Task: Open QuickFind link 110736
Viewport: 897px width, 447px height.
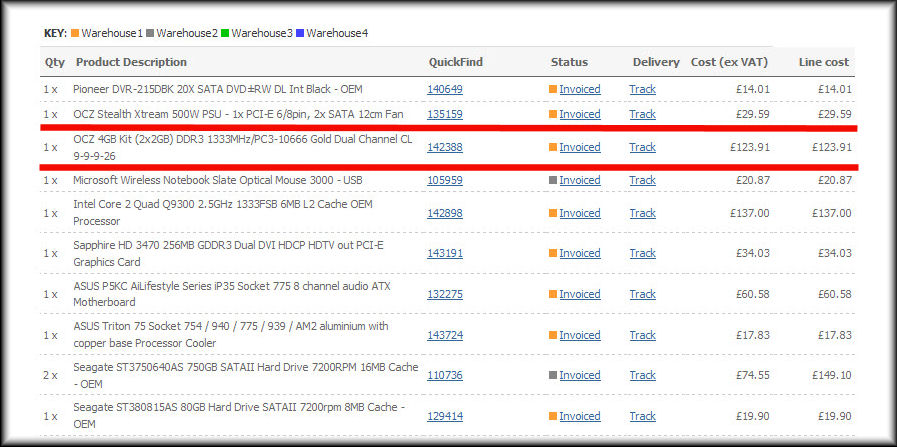Action: [x=444, y=375]
